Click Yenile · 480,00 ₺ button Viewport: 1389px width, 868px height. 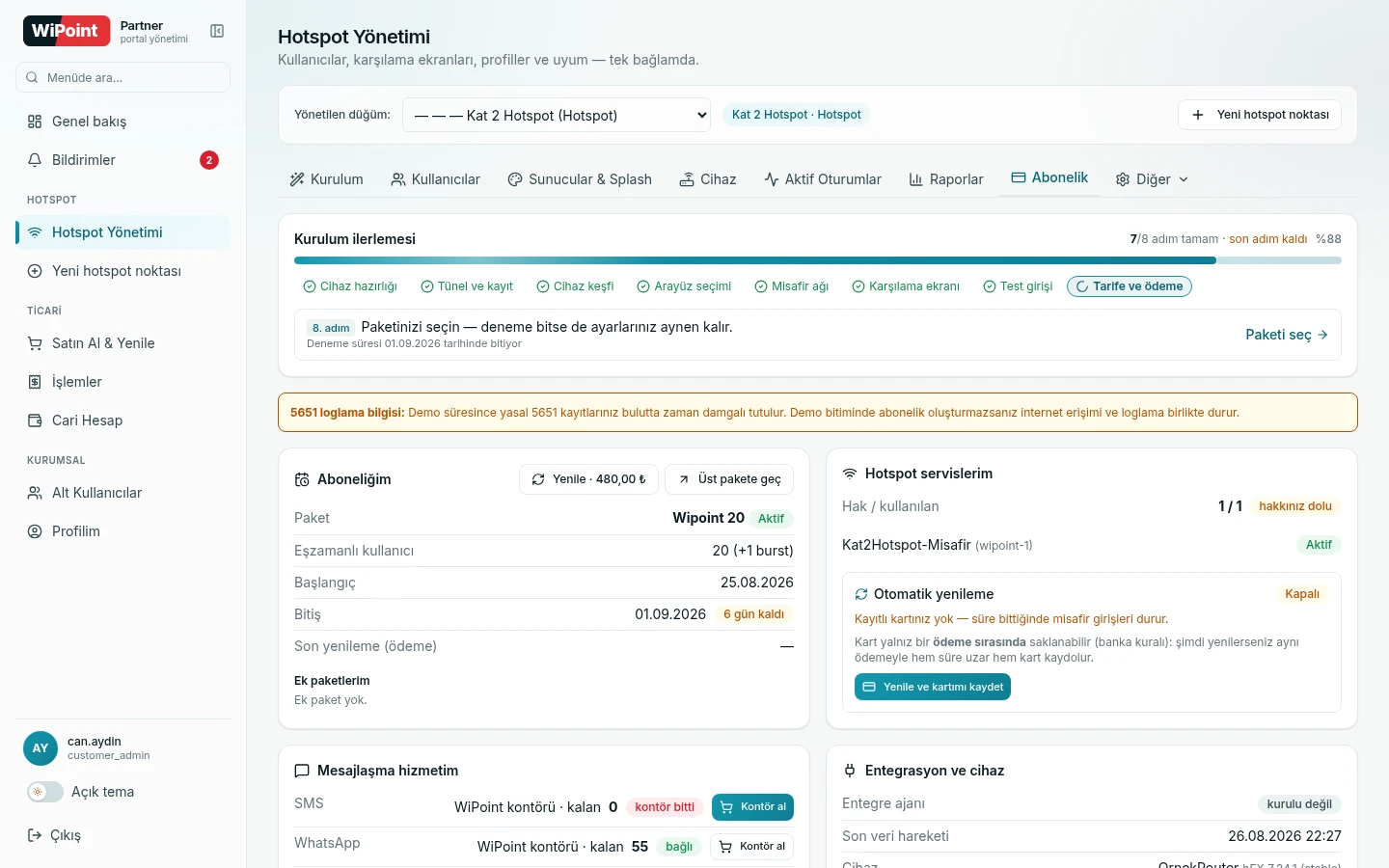[x=588, y=479]
